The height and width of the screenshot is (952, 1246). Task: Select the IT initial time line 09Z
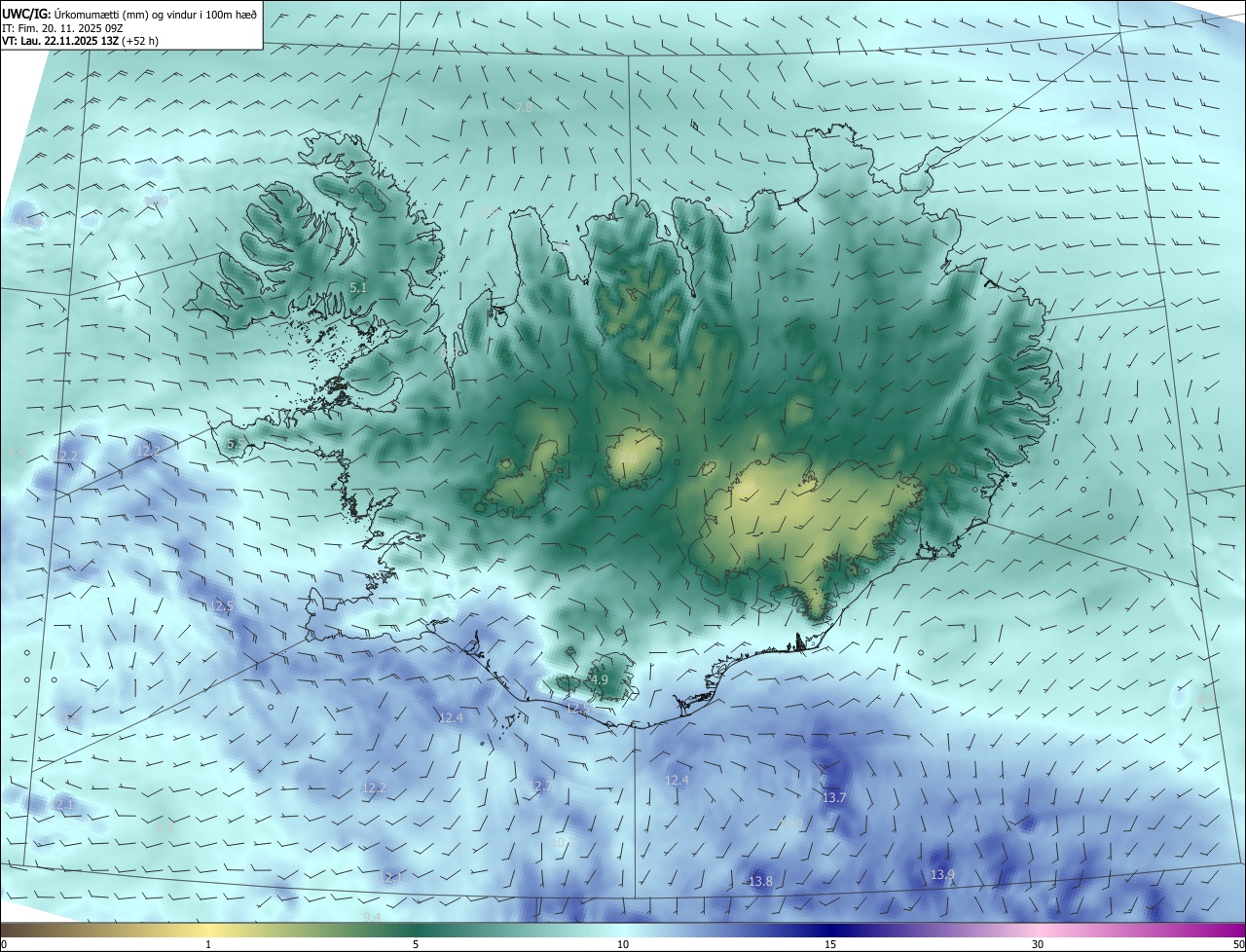[x=61, y=27]
